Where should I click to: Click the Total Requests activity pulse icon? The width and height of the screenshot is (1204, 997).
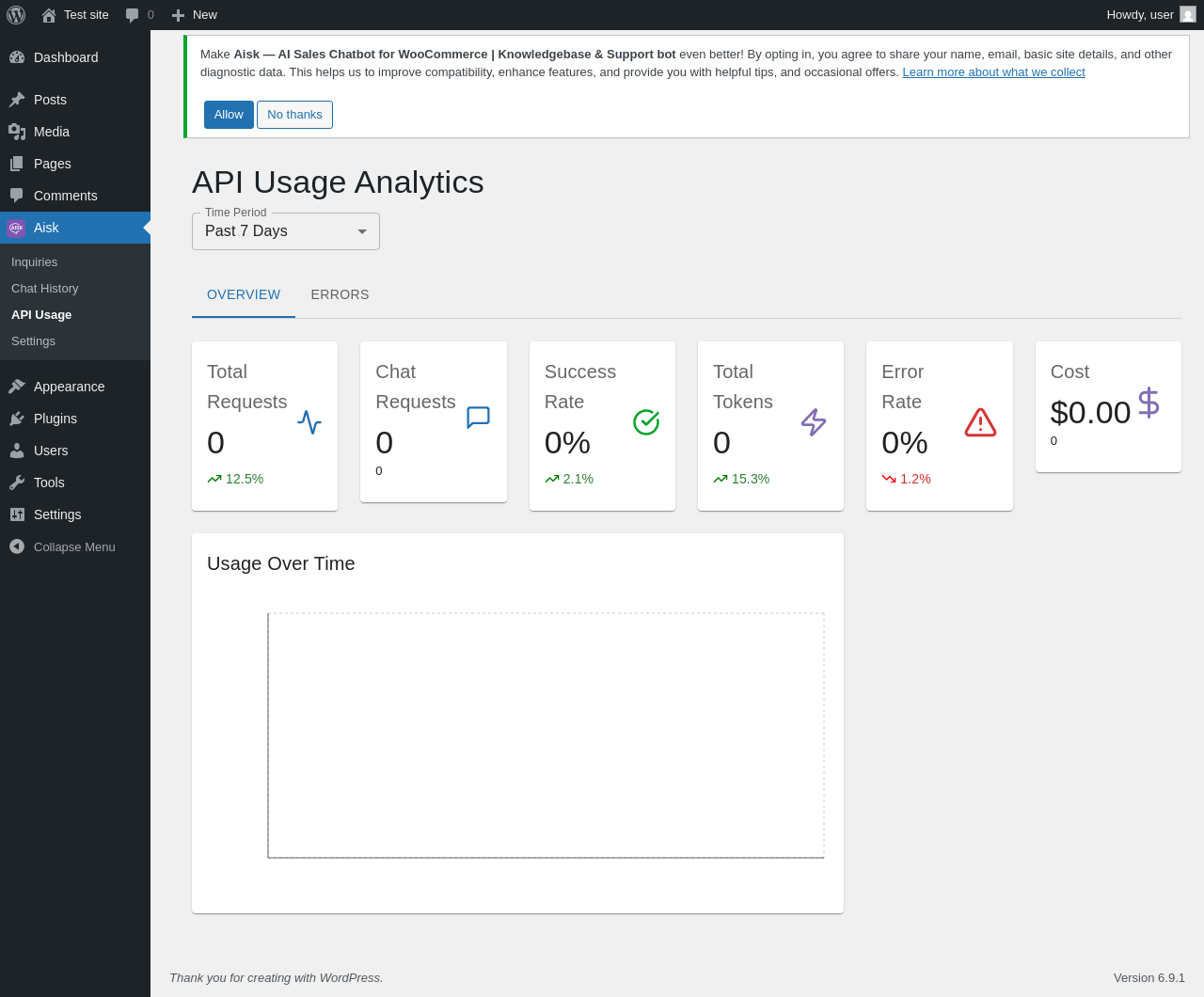pyautogui.click(x=309, y=422)
